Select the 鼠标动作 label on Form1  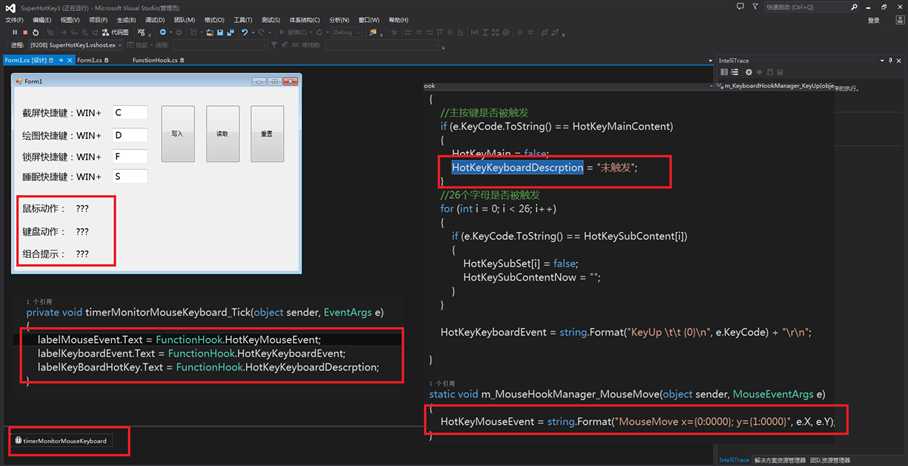click(x=44, y=208)
